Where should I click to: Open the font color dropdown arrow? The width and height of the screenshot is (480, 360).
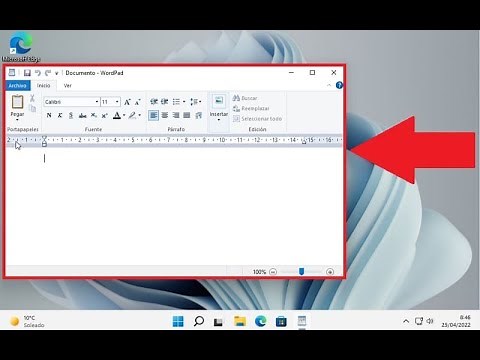coord(124,115)
